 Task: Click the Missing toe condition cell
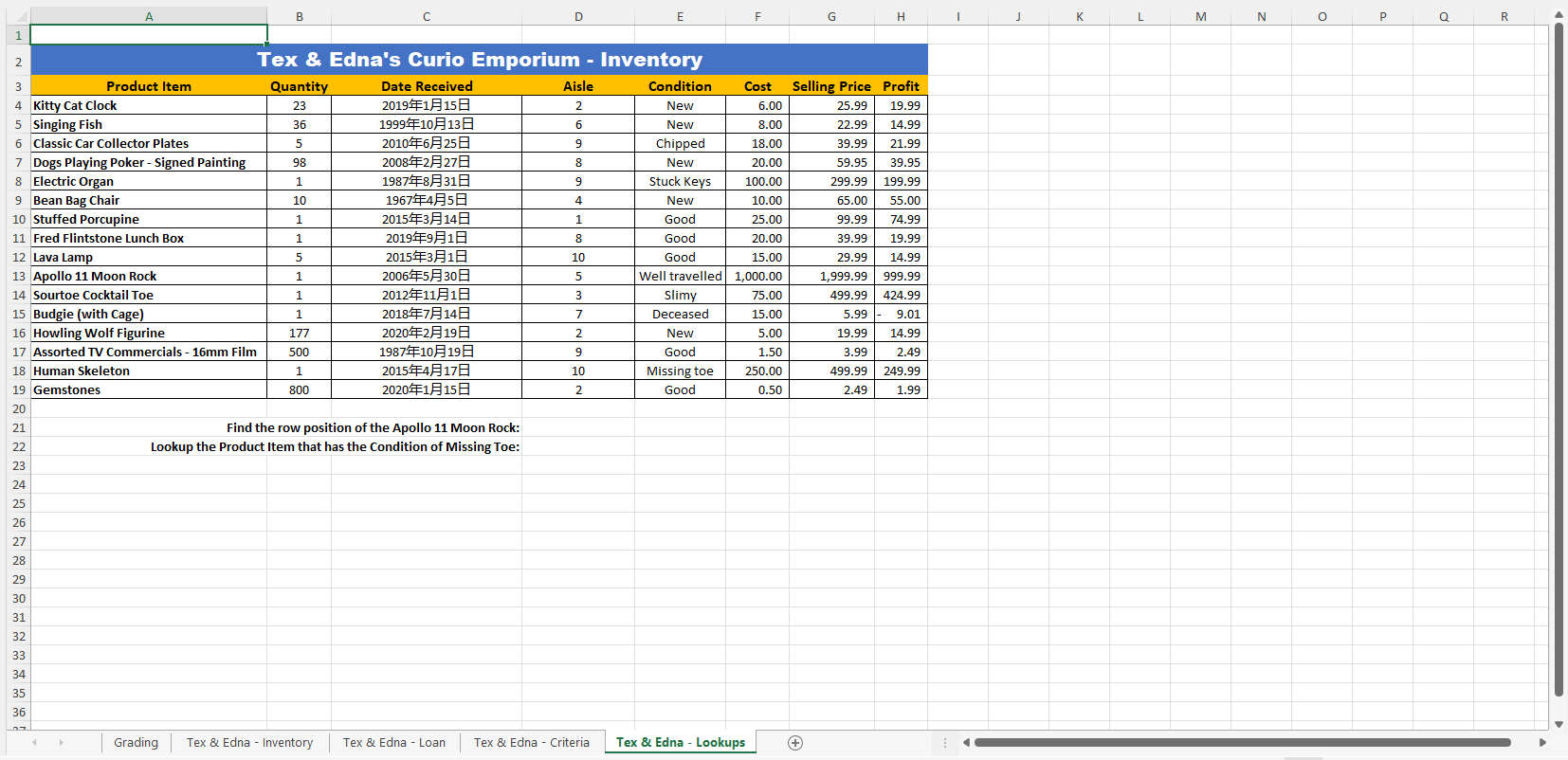680,371
